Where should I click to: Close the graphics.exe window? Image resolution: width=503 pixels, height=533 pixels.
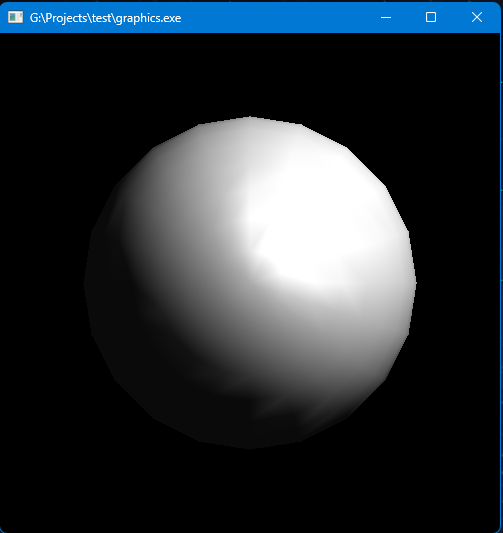pos(477,17)
